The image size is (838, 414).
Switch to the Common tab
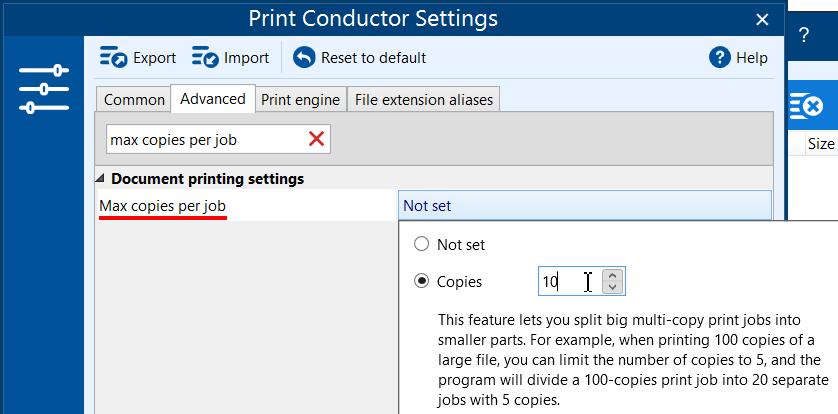pyautogui.click(x=134, y=99)
